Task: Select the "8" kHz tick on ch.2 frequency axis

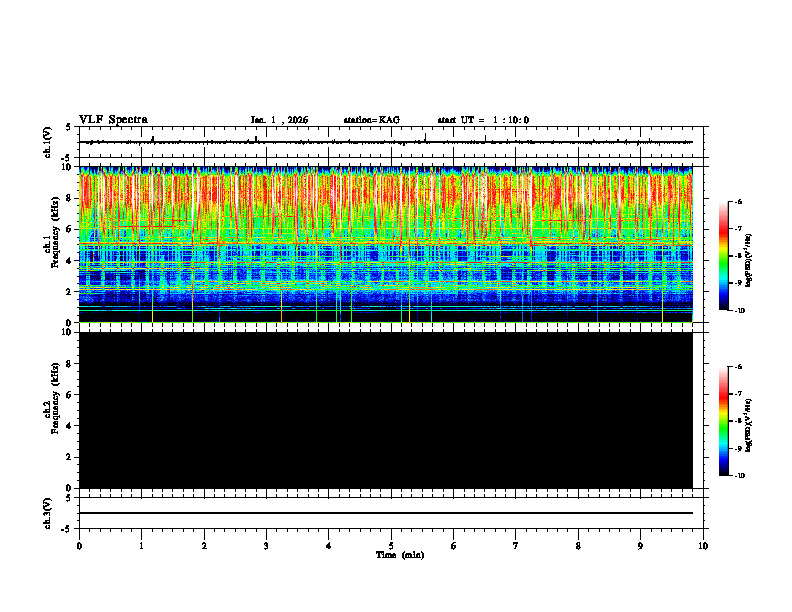Action: [x=70, y=364]
